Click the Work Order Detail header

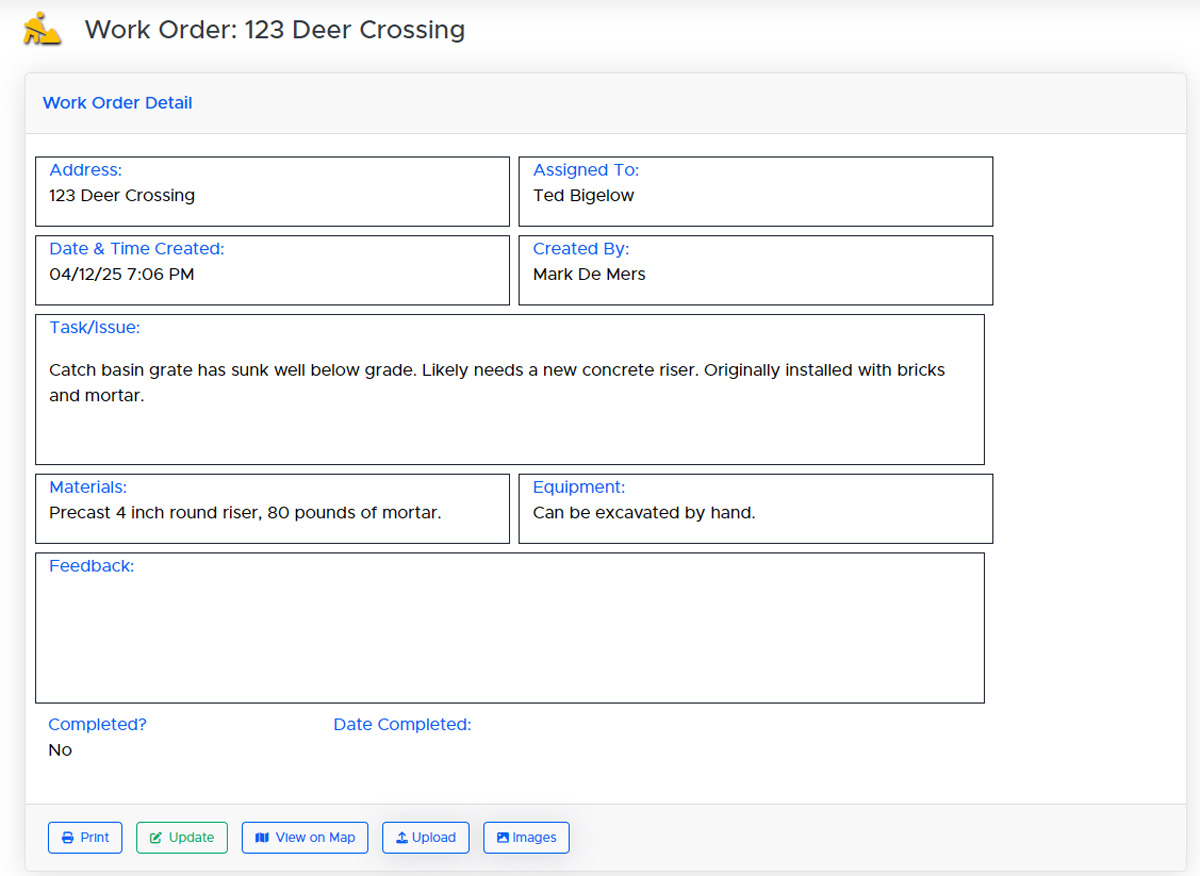pyautogui.click(x=117, y=103)
